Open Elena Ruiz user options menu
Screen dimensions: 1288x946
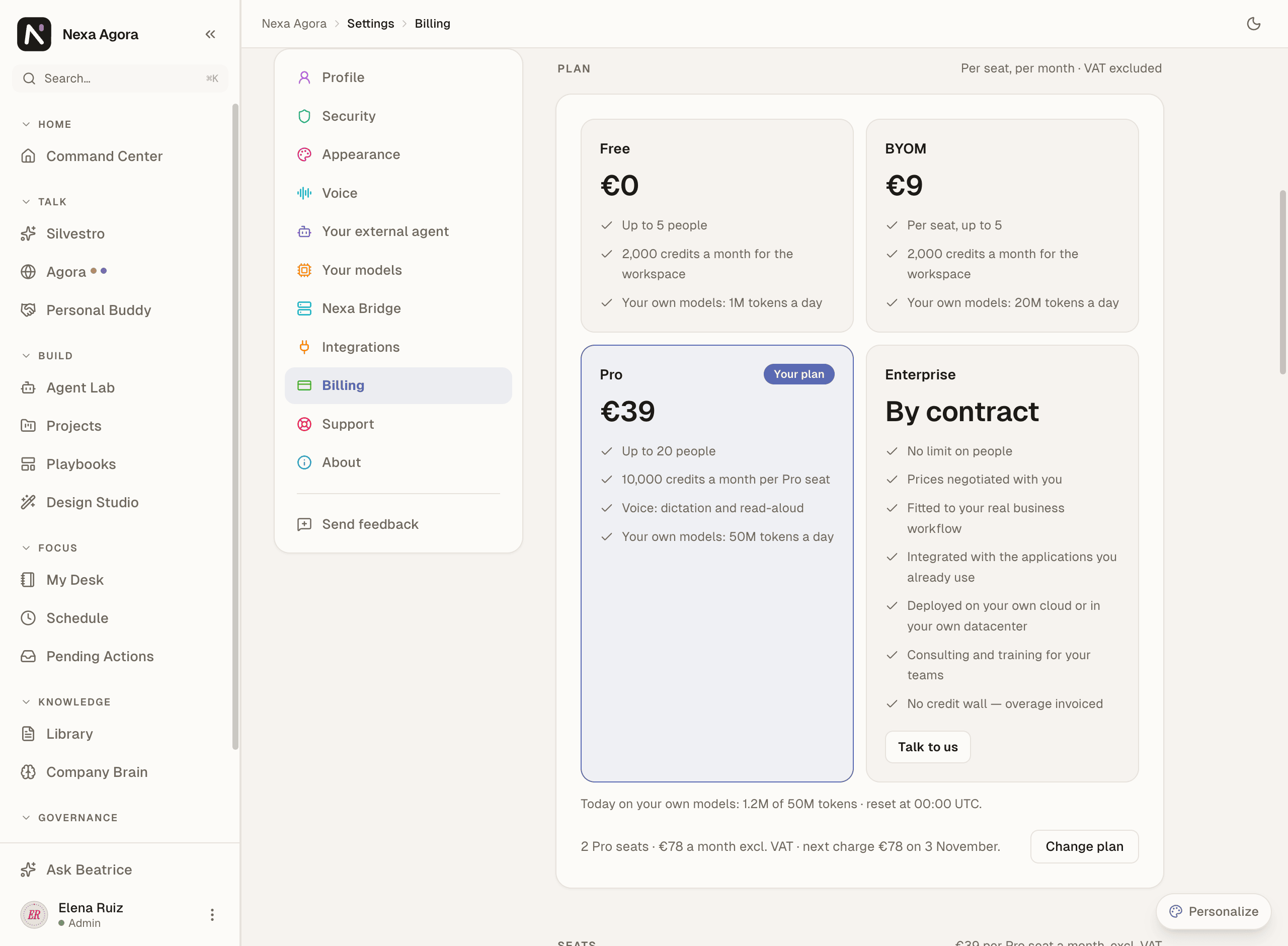tap(212, 914)
